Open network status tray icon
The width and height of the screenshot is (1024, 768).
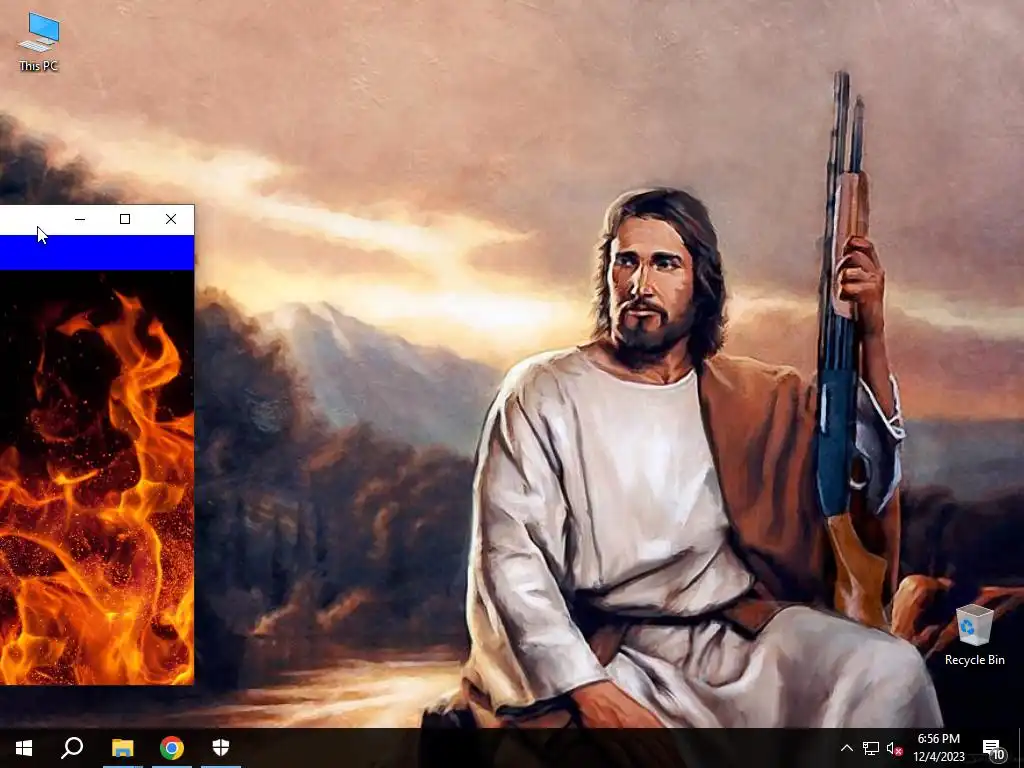pos(871,748)
